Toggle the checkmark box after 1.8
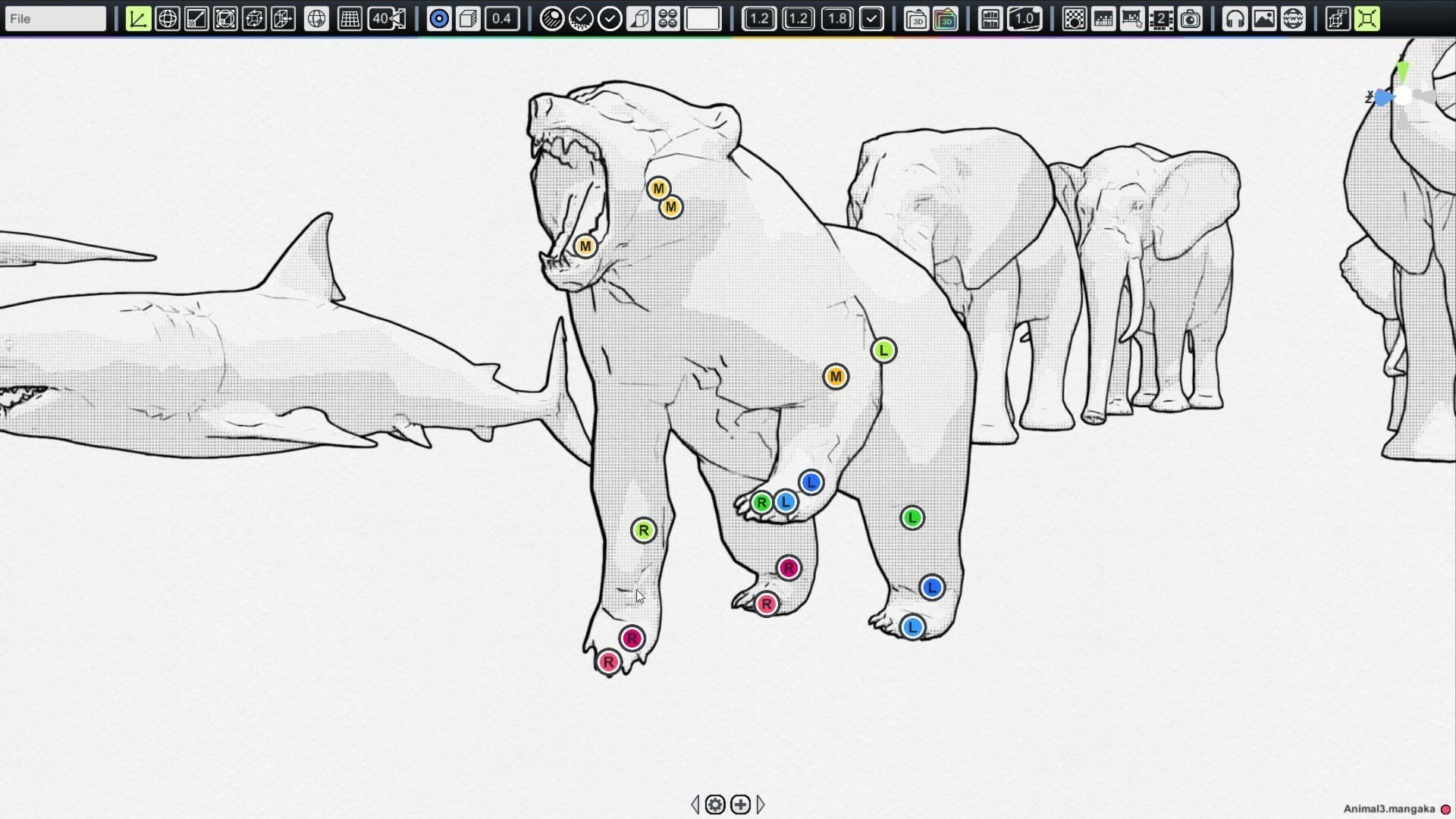This screenshot has height=819, width=1456. tap(872, 18)
